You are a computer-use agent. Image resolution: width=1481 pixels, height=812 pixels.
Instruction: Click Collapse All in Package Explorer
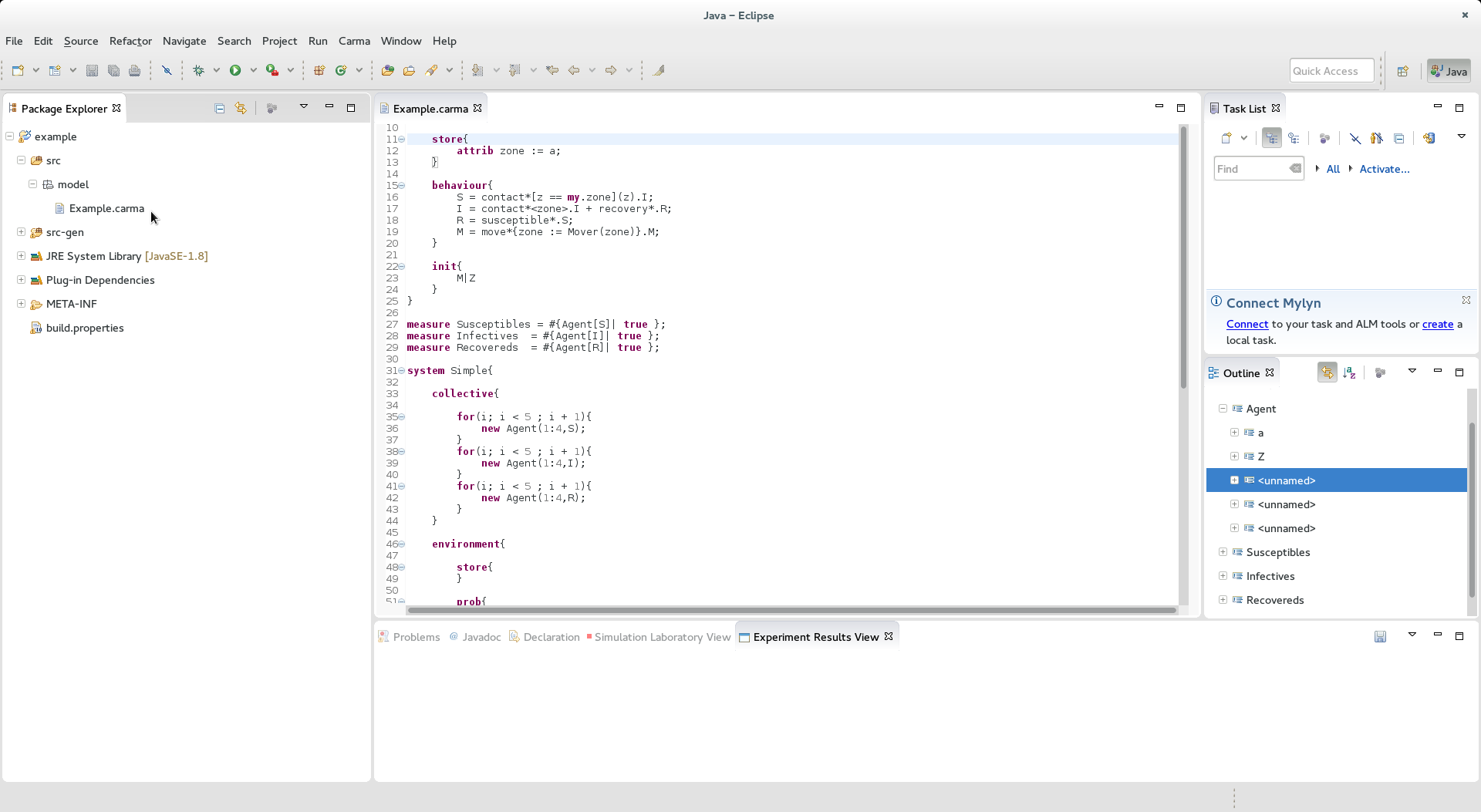point(220,108)
